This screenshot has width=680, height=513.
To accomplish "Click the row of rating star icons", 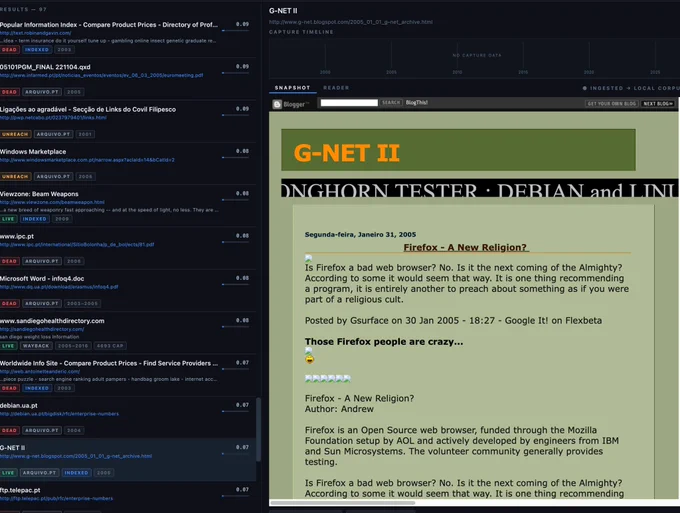I will (x=328, y=379).
